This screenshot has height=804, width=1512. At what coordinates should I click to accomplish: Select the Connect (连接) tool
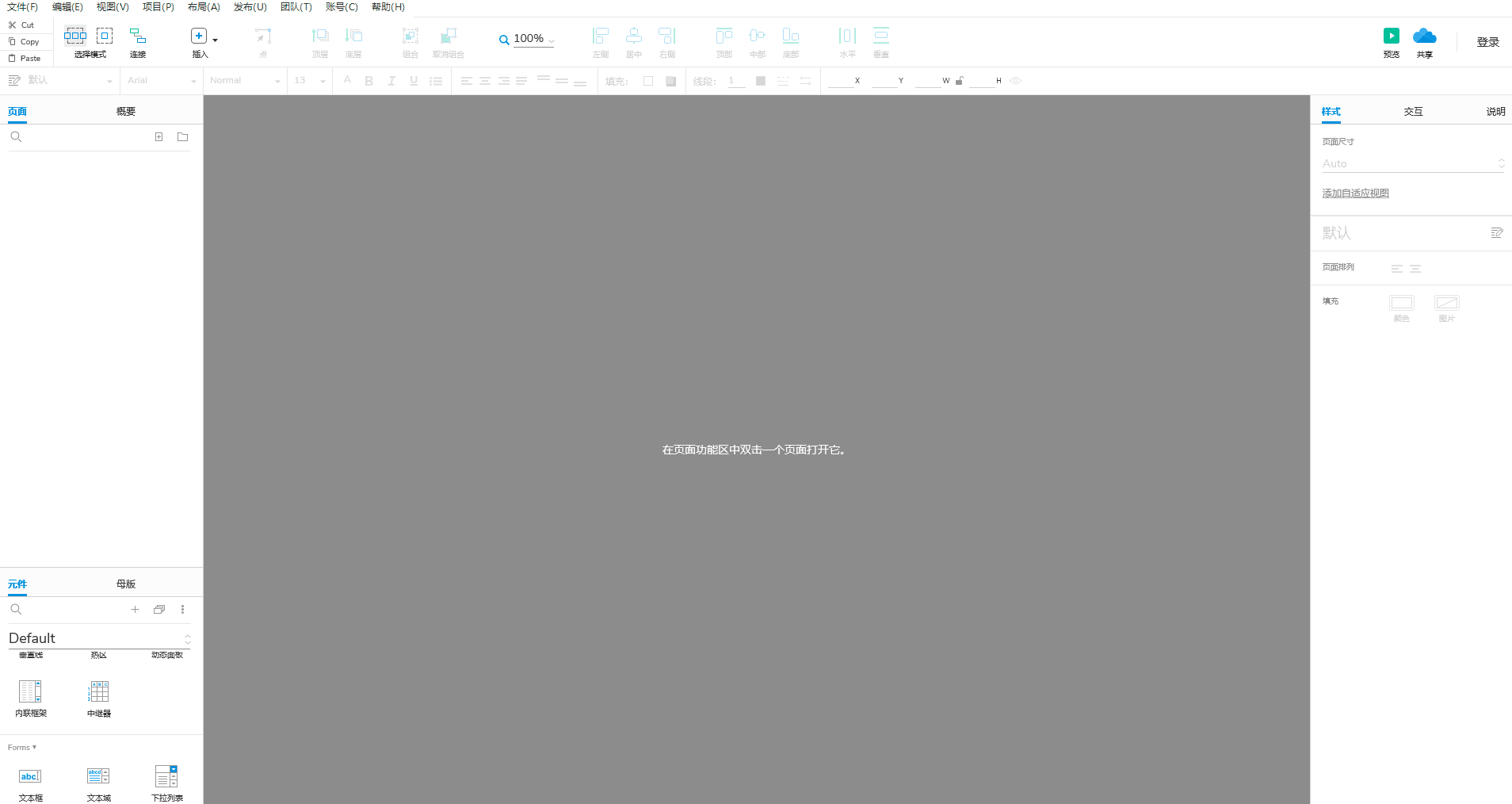[x=138, y=36]
